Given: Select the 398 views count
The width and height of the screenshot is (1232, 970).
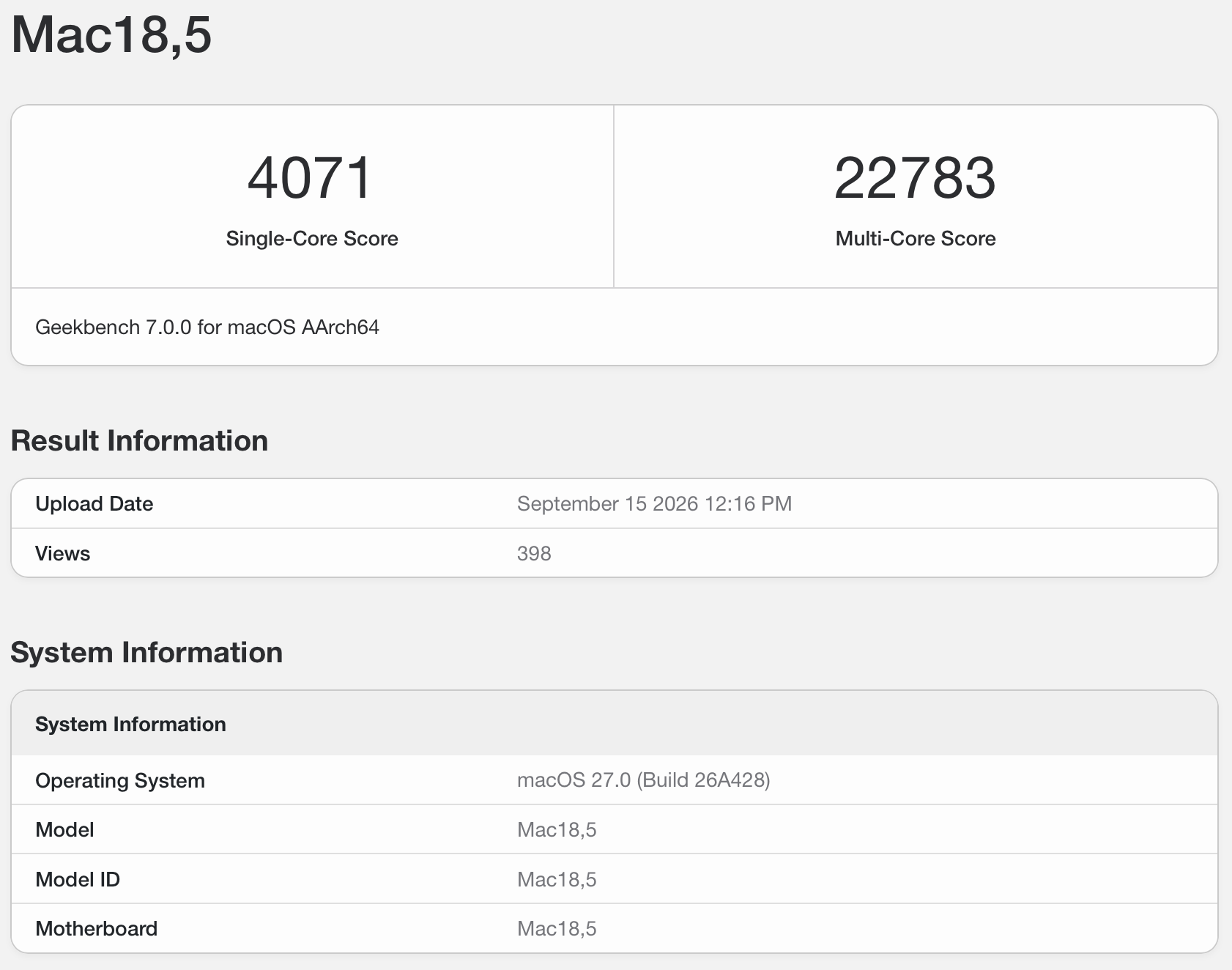Looking at the screenshot, I should [x=534, y=554].
